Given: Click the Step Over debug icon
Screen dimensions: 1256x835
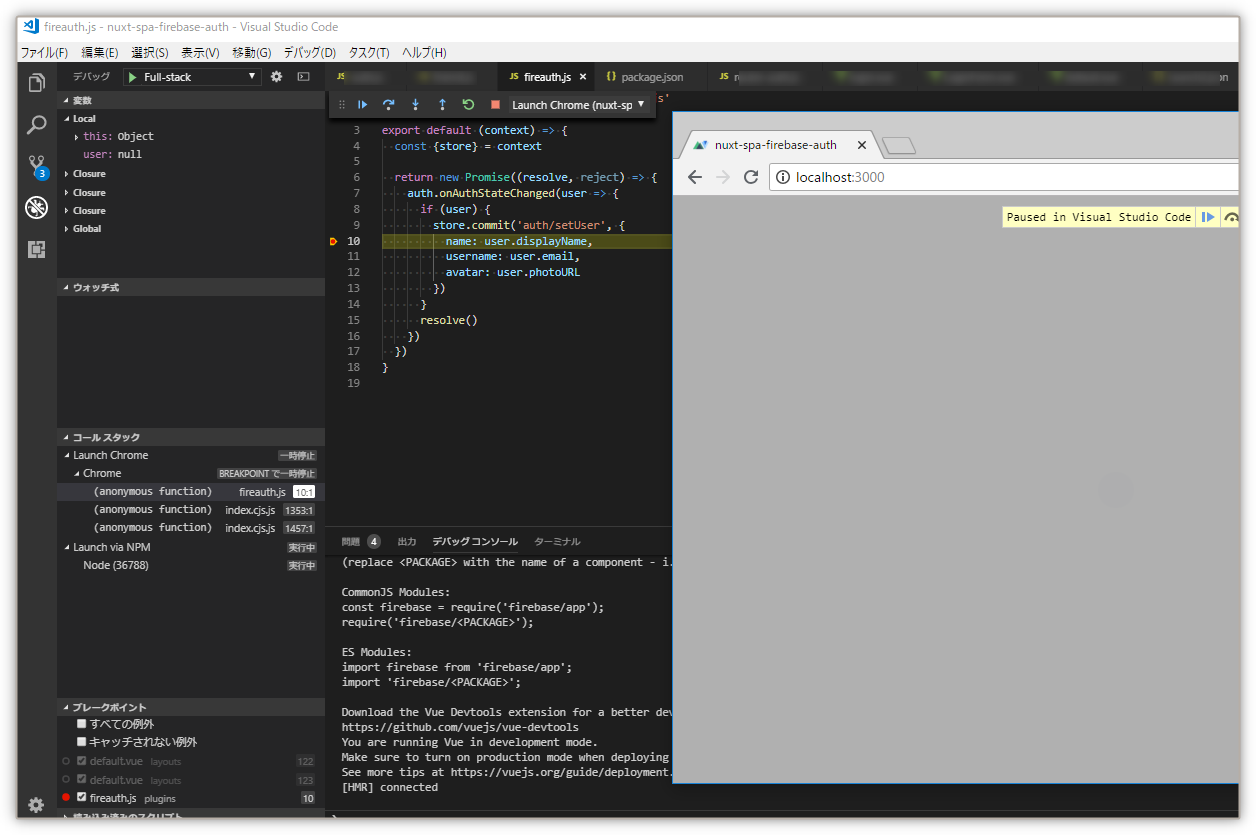Looking at the screenshot, I should [388, 104].
